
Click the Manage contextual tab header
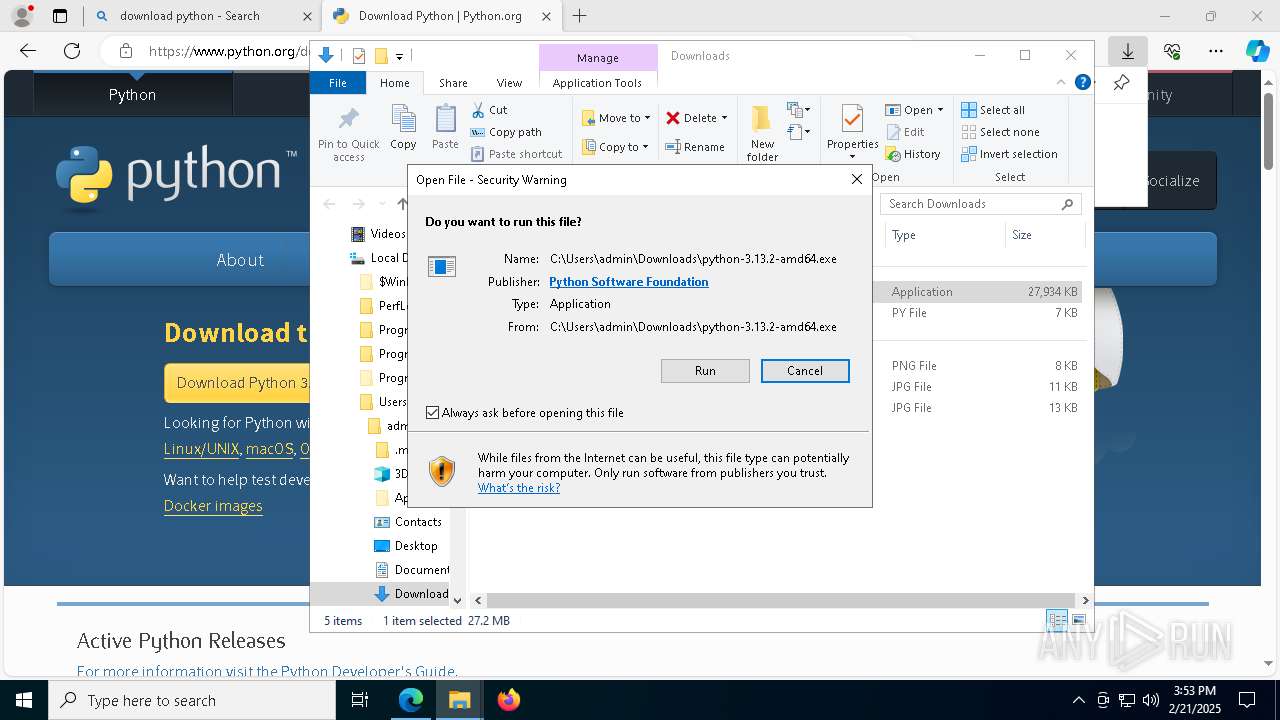(598, 58)
